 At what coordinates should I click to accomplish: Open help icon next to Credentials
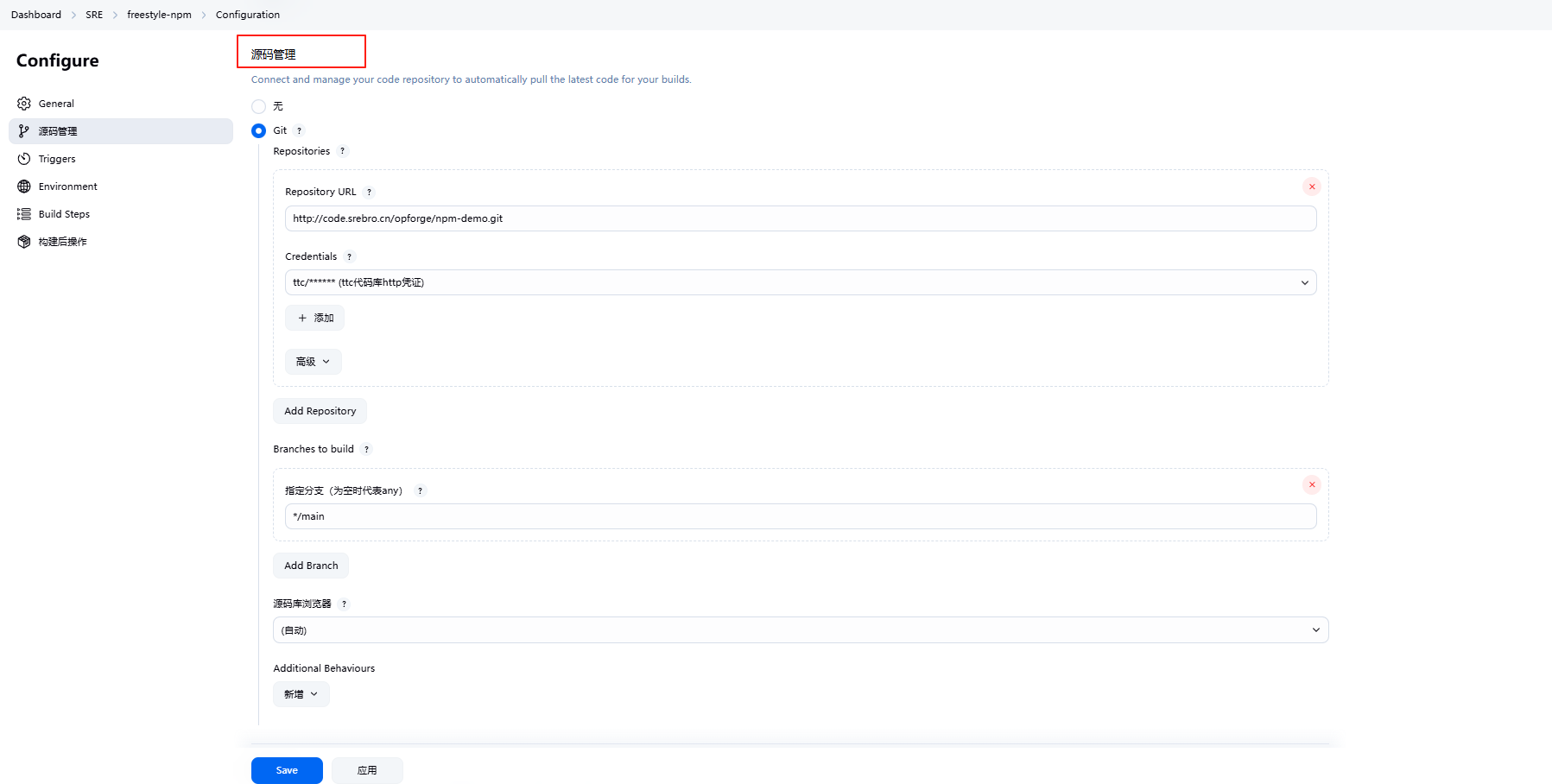tap(349, 256)
